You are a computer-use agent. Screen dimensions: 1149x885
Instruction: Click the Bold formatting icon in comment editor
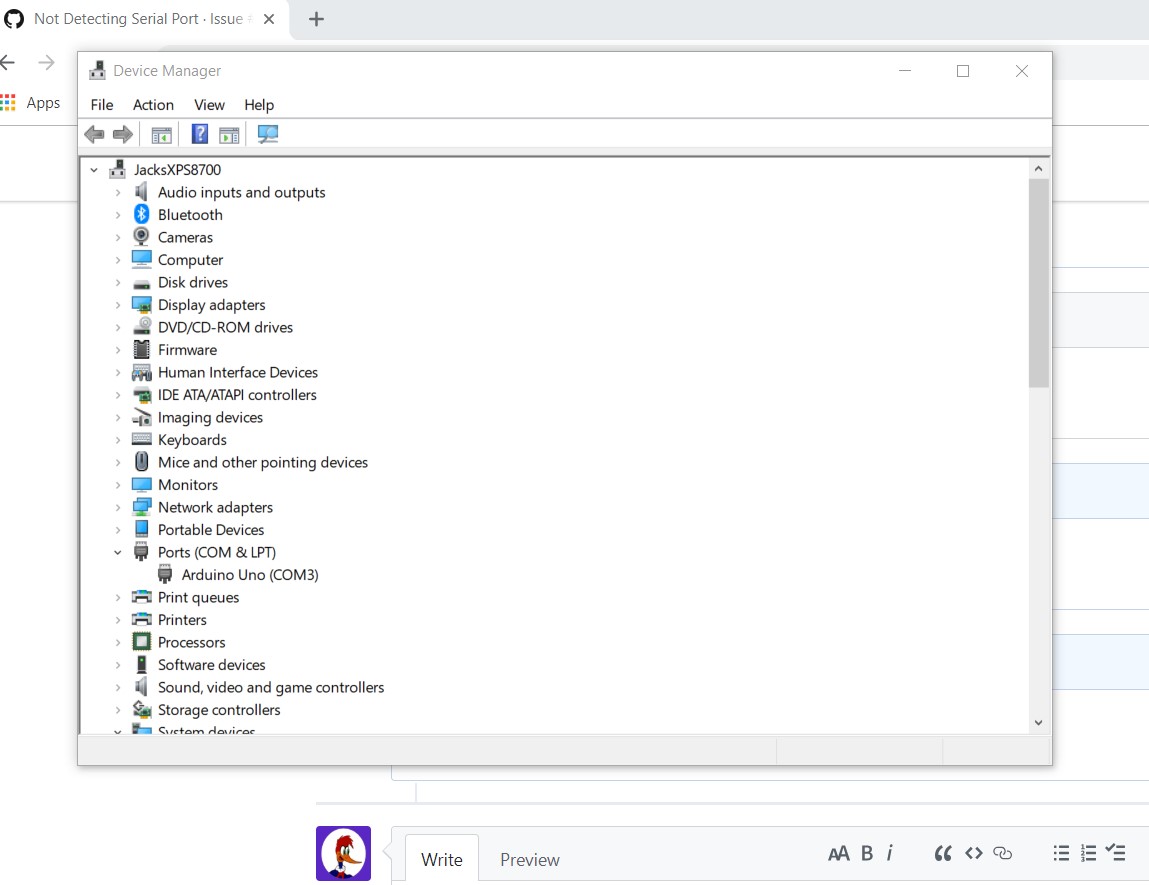(867, 853)
